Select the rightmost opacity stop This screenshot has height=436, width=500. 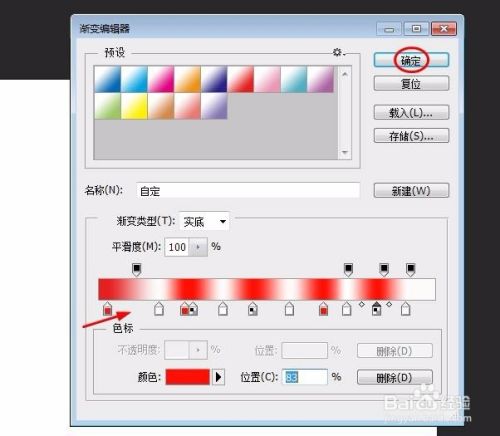(411, 269)
